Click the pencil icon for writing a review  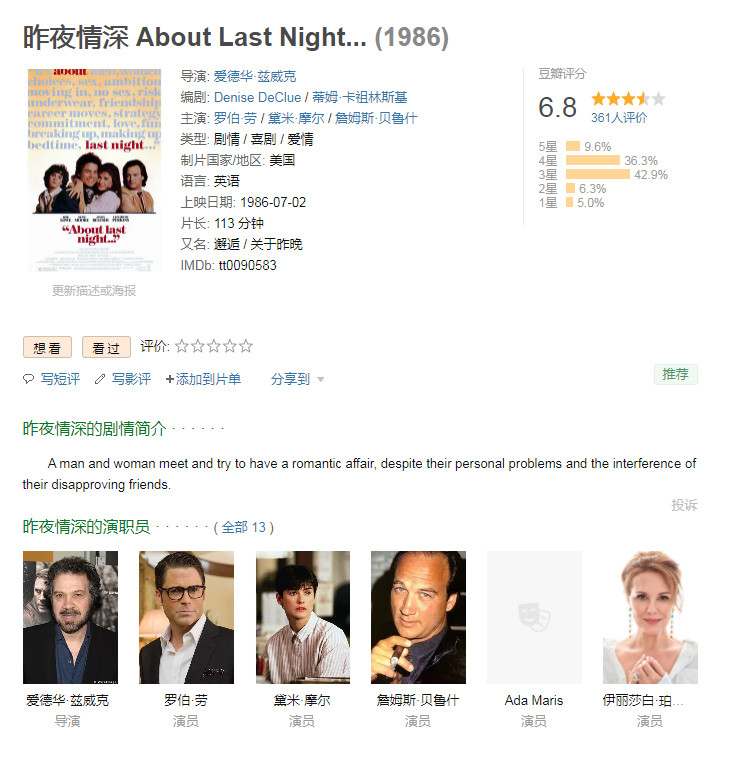pos(100,379)
